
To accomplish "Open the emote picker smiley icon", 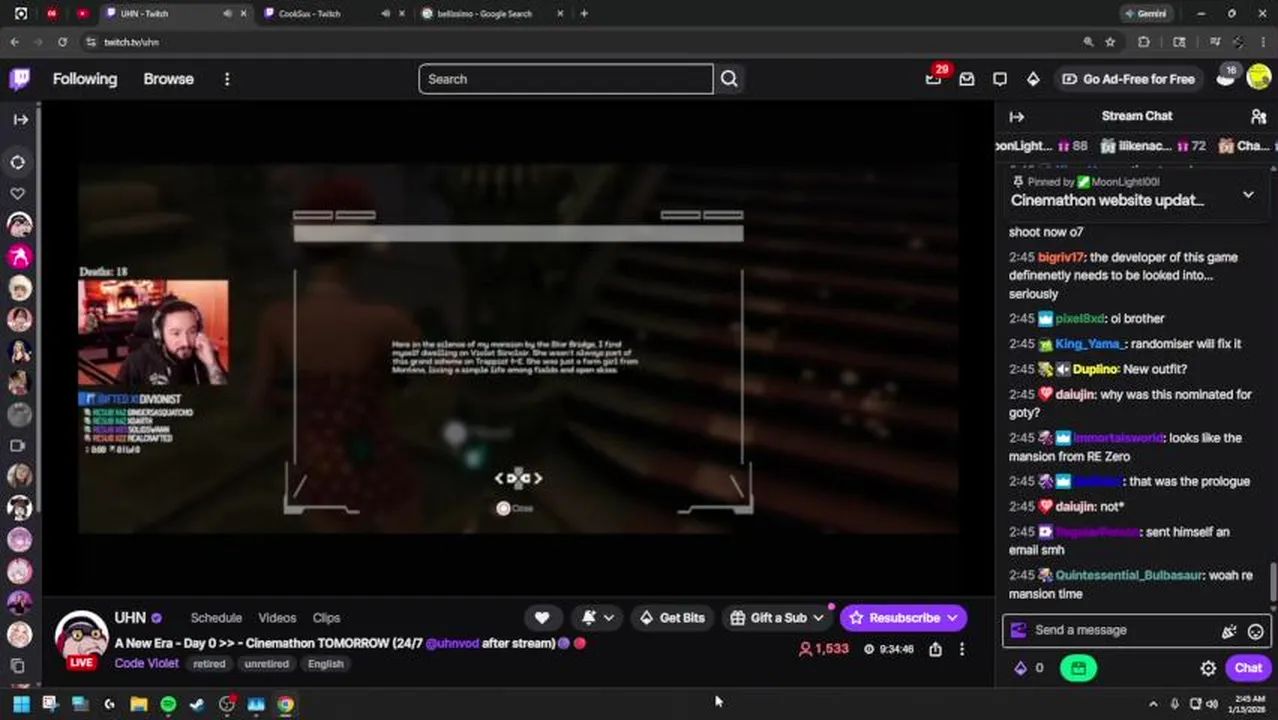I will (1255, 631).
